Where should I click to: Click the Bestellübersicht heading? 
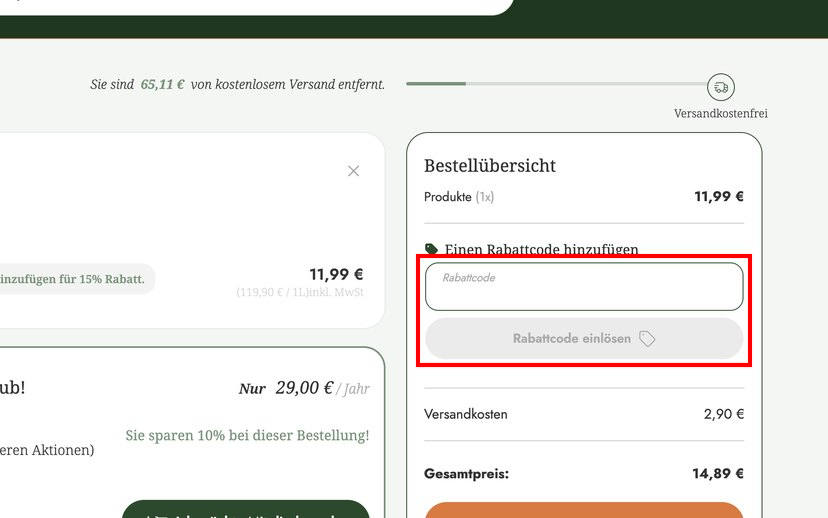click(490, 166)
